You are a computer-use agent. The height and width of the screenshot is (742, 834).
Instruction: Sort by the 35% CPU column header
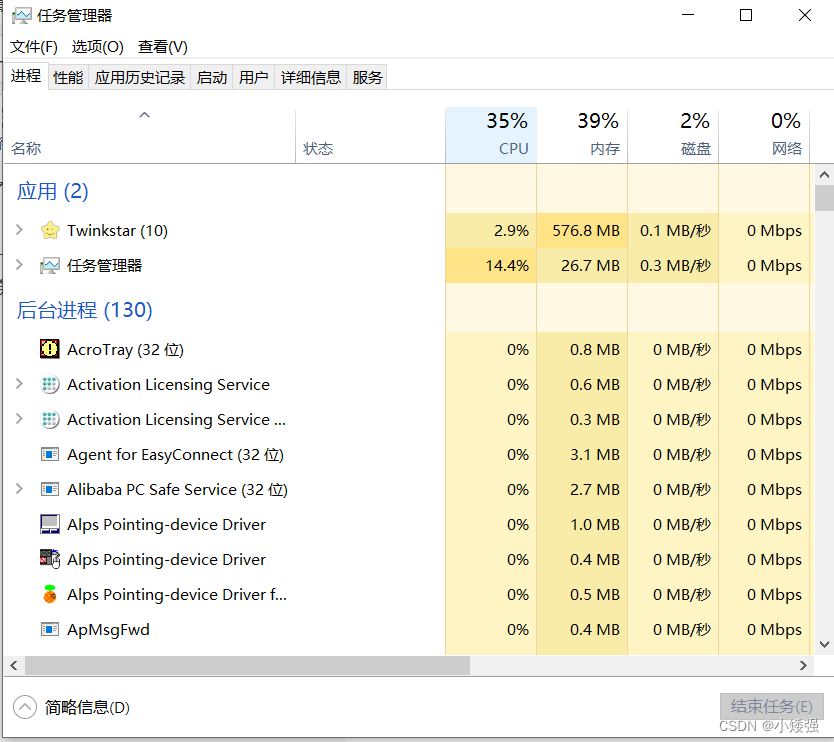(x=491, y=135)
